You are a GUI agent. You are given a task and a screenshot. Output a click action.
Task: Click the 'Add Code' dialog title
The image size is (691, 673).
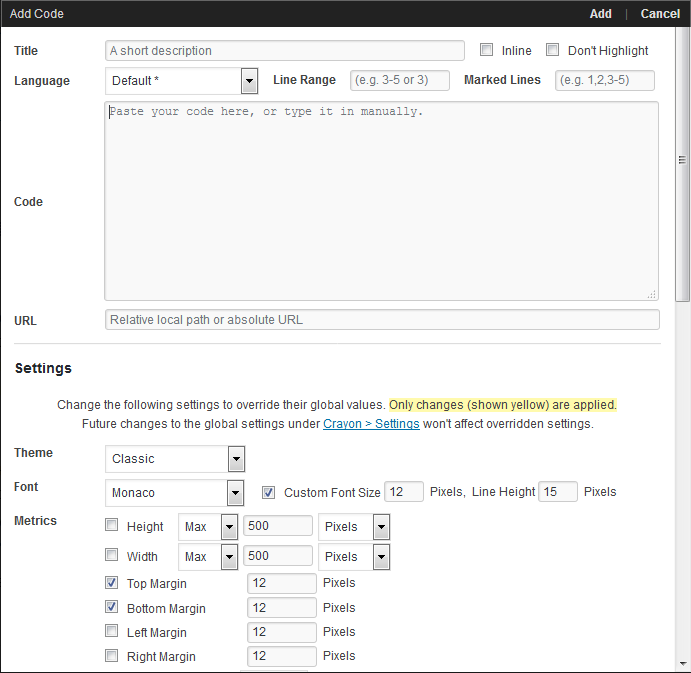pos(37,14)
